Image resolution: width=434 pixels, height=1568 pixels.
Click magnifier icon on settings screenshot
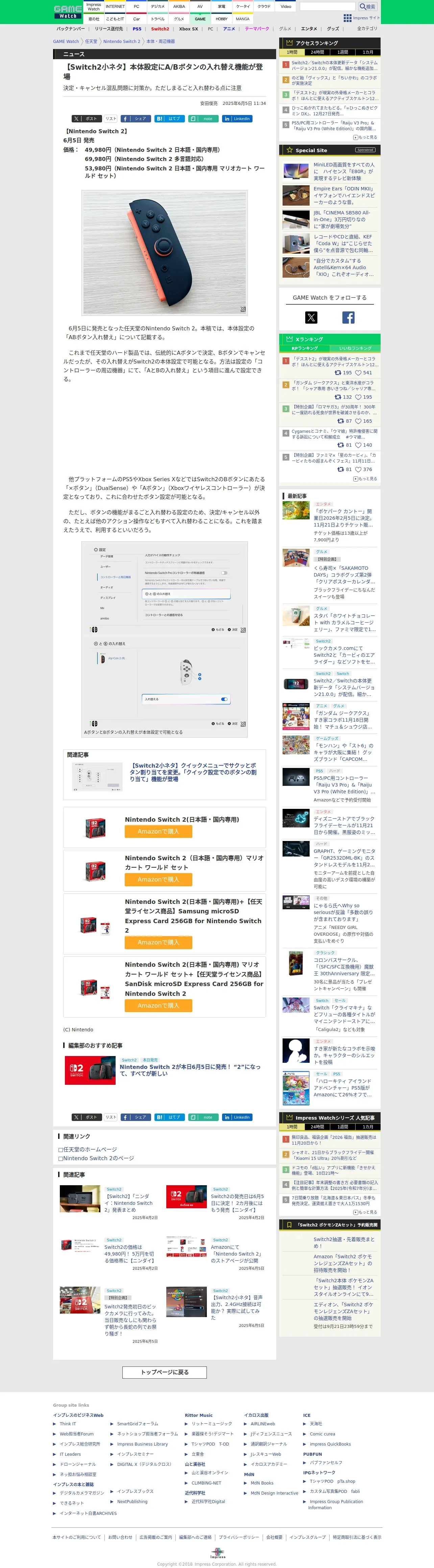[243, 630]
